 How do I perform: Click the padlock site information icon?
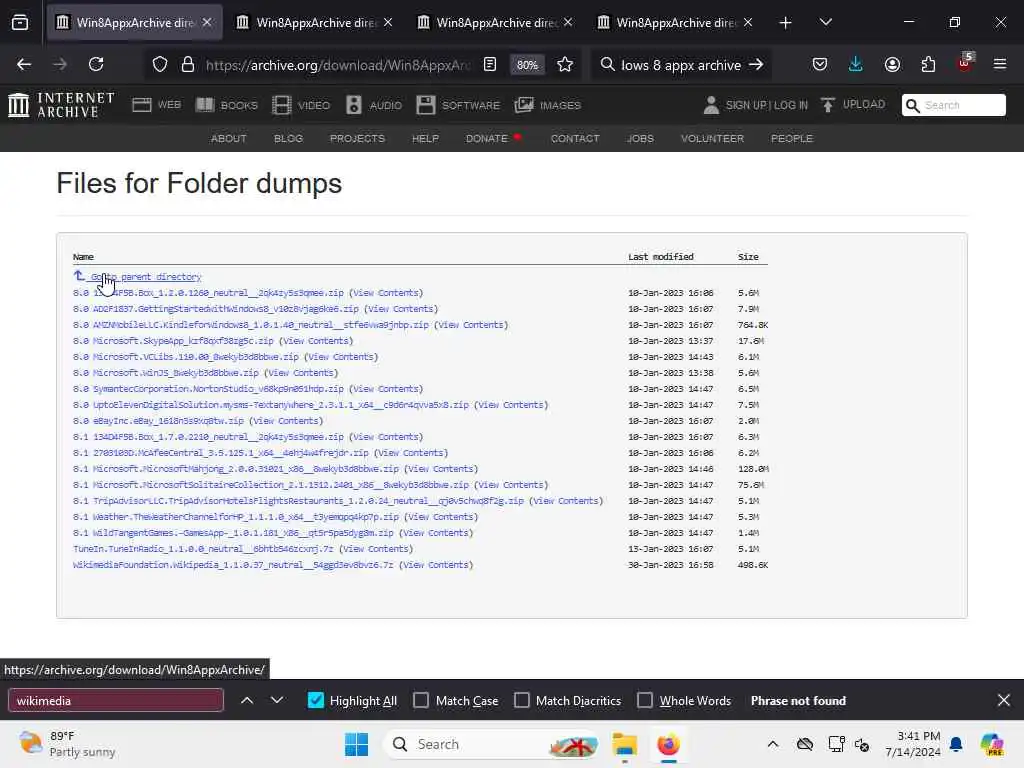(188, 65)
